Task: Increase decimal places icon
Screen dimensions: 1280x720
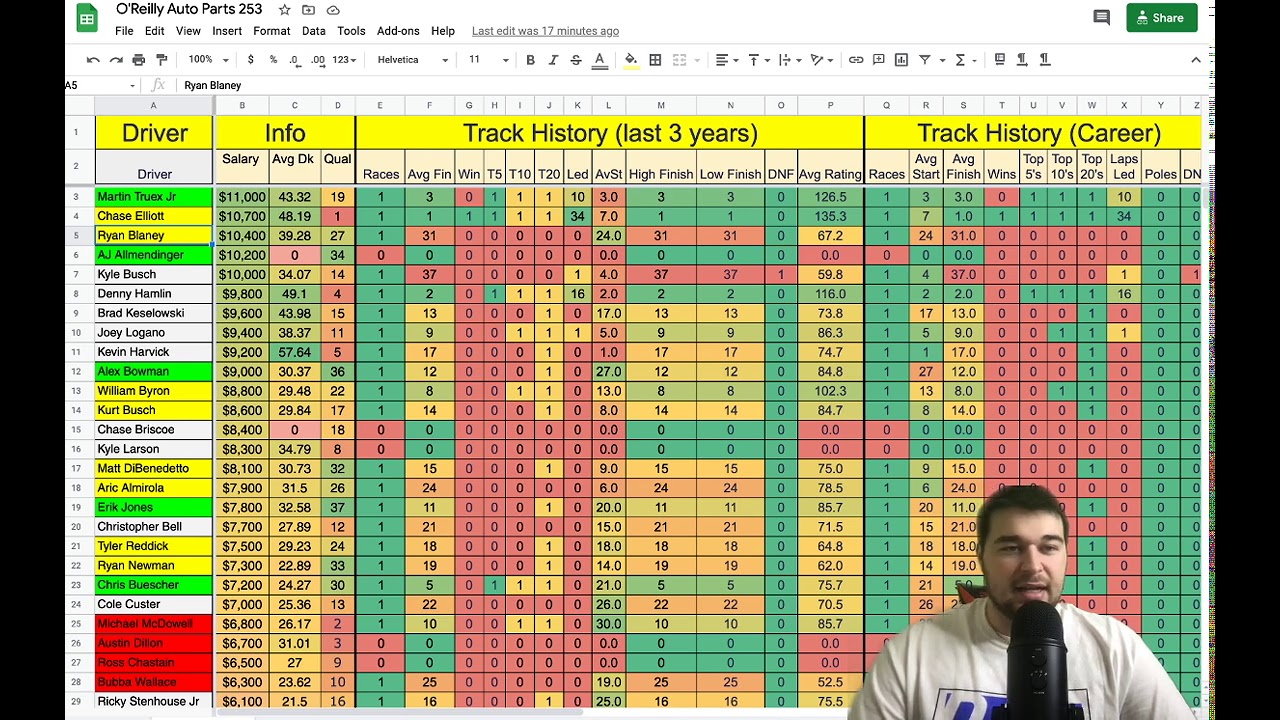Action: pos(318,60)
